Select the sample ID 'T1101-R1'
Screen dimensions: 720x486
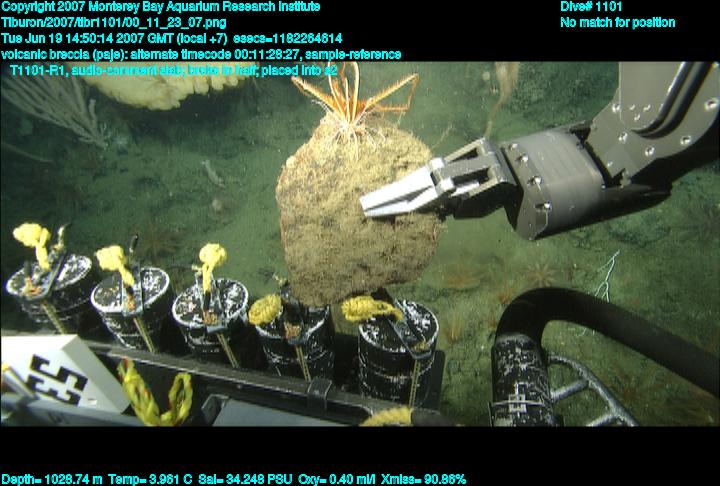coord(38,71)
